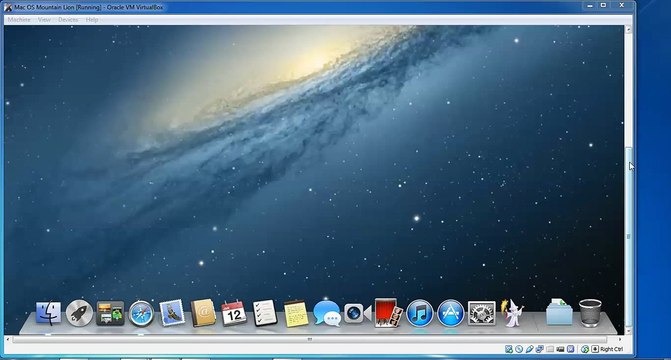Click the horizontal scrollbar left arrow
Image resolution: width=671 pixels, height=360 pixels.
pos(7,339)
